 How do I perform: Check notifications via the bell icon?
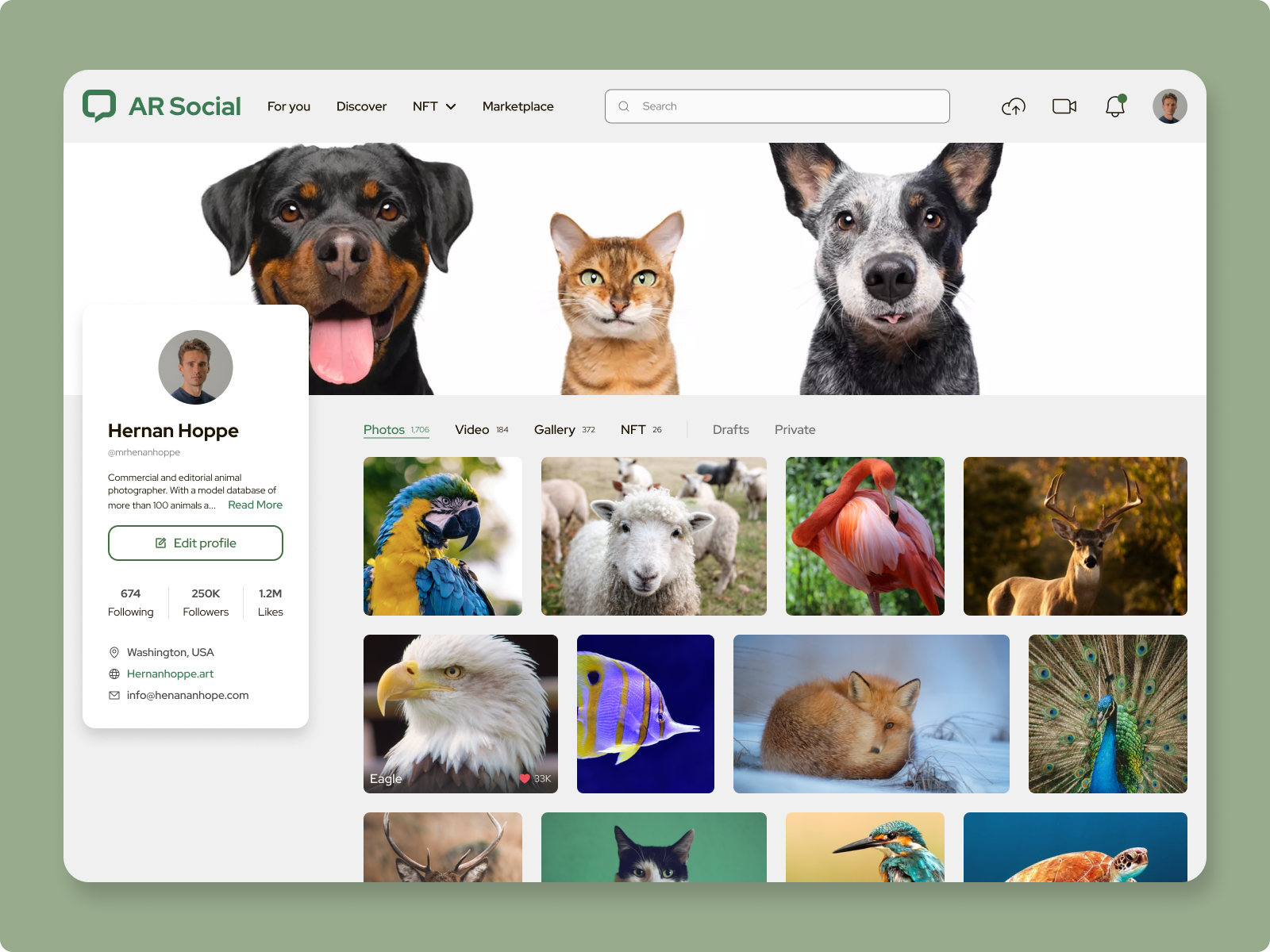click(1114, 106)
